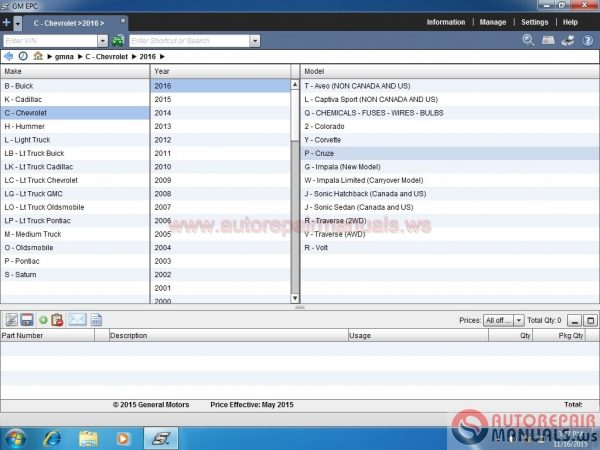Select Q - CHEMICALS - FUSES - WIRES - BULBS
The height and width of the screenshot is (450, 600).
tap(450, 113)
